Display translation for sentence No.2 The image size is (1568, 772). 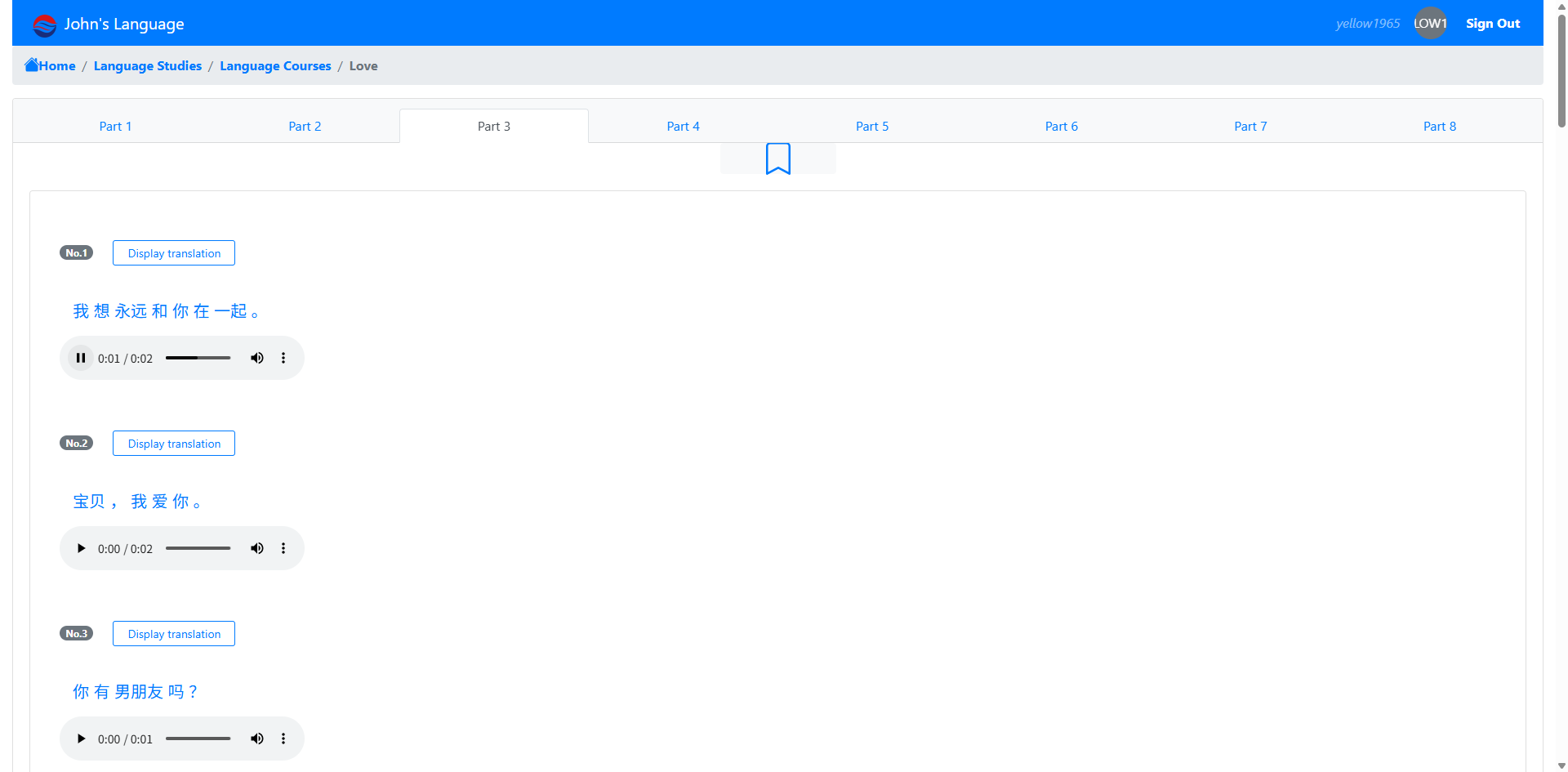[x=174, y=444]
